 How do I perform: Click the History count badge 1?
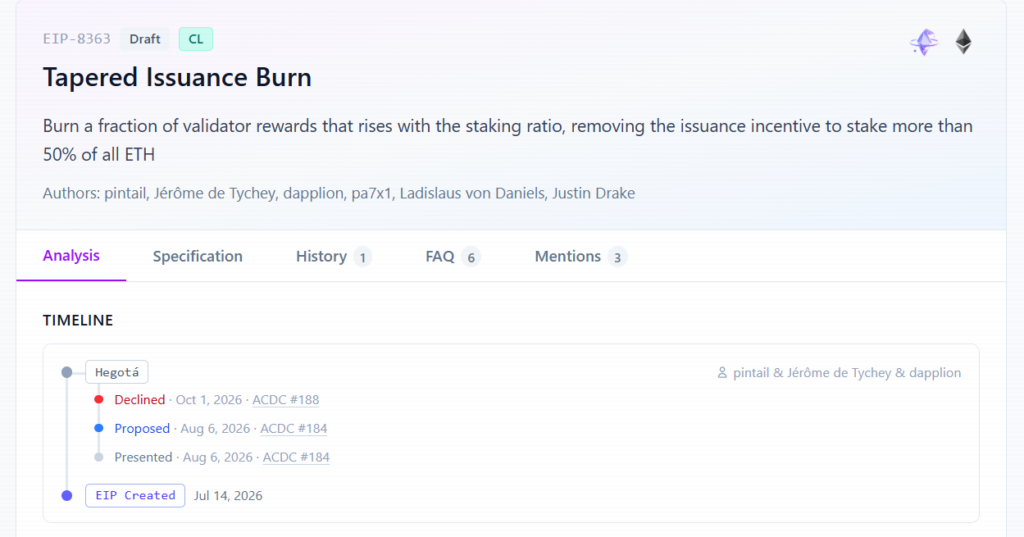pos(362,257)
